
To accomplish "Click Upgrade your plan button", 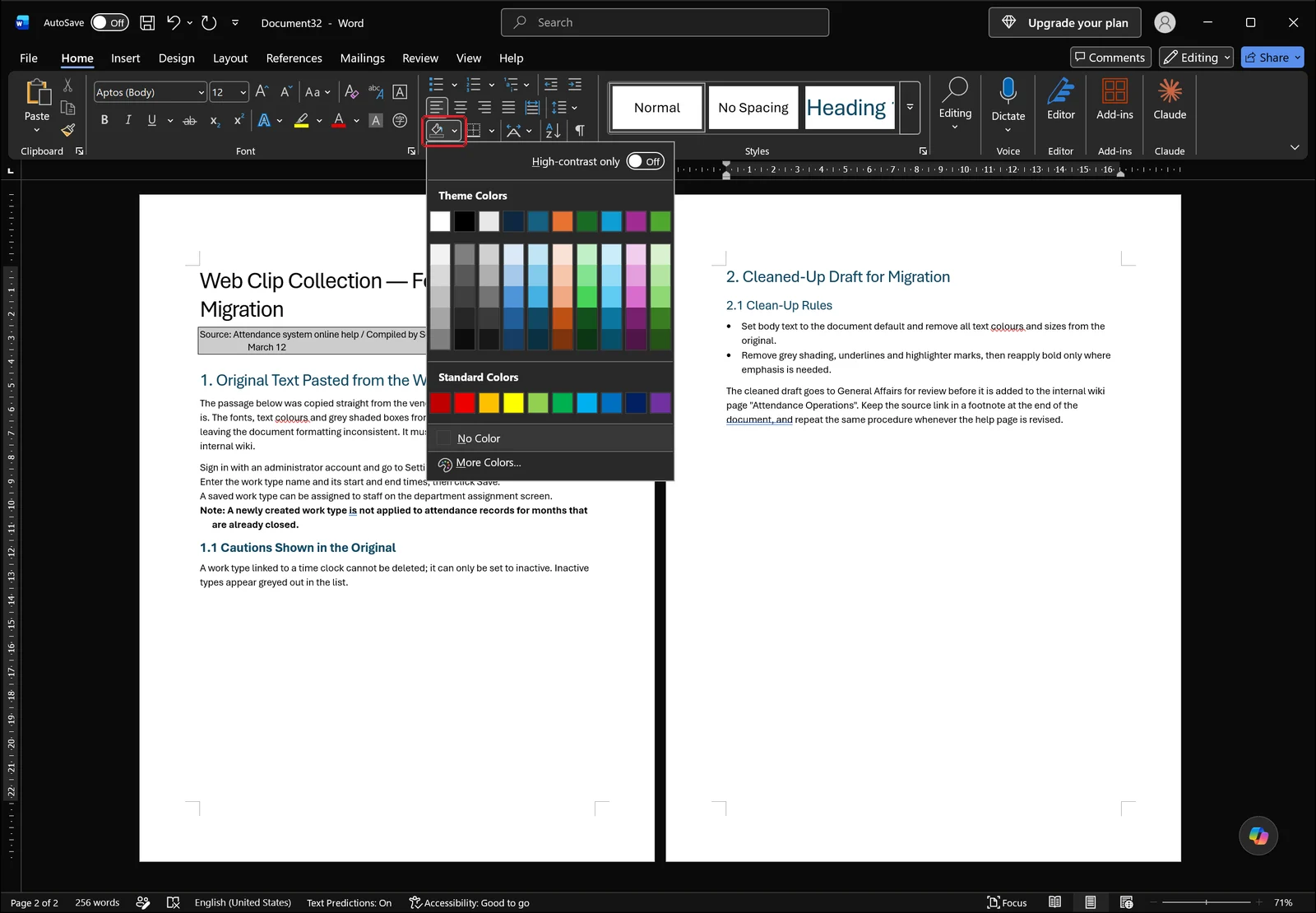I will point(1064,23).
